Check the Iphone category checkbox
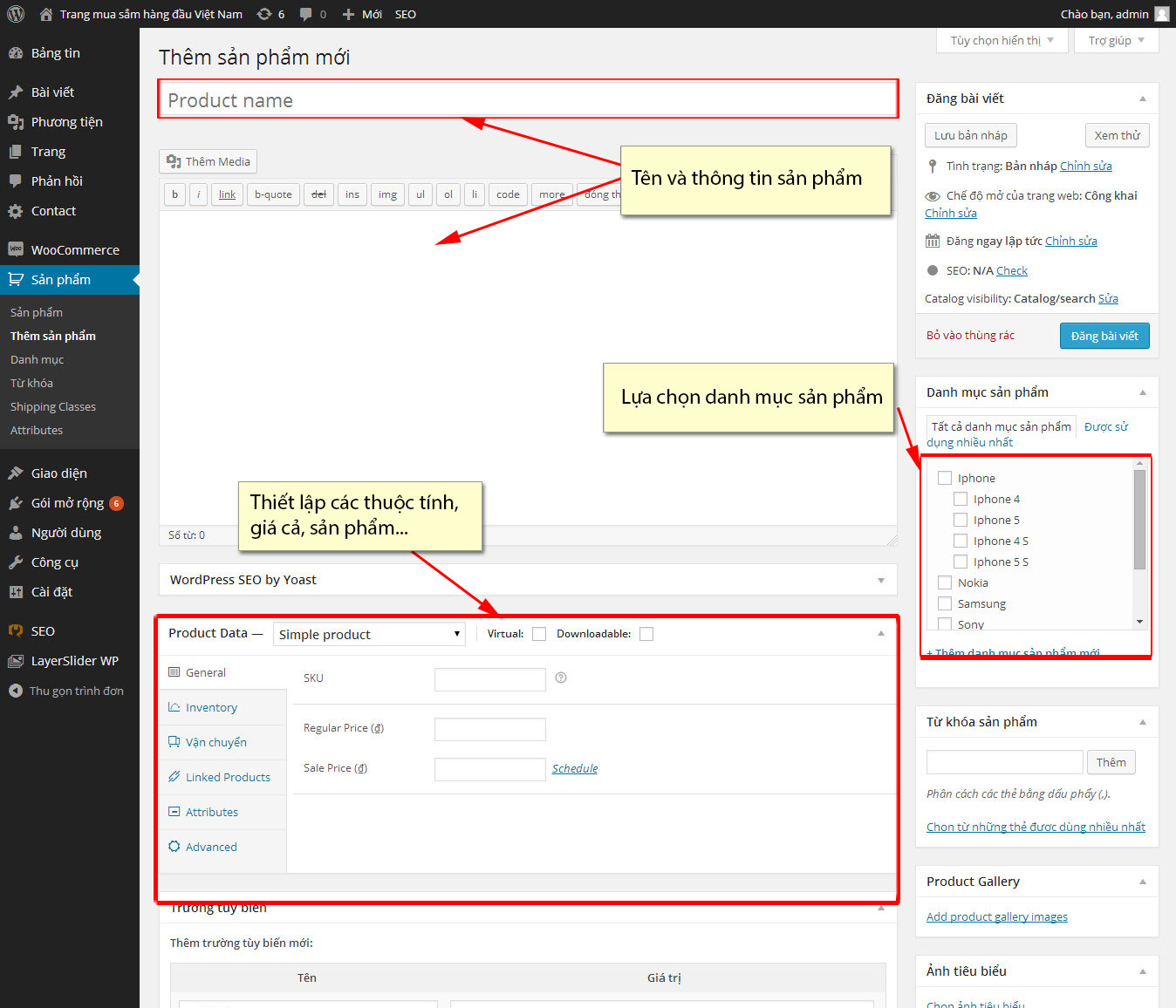 [945, 478]
